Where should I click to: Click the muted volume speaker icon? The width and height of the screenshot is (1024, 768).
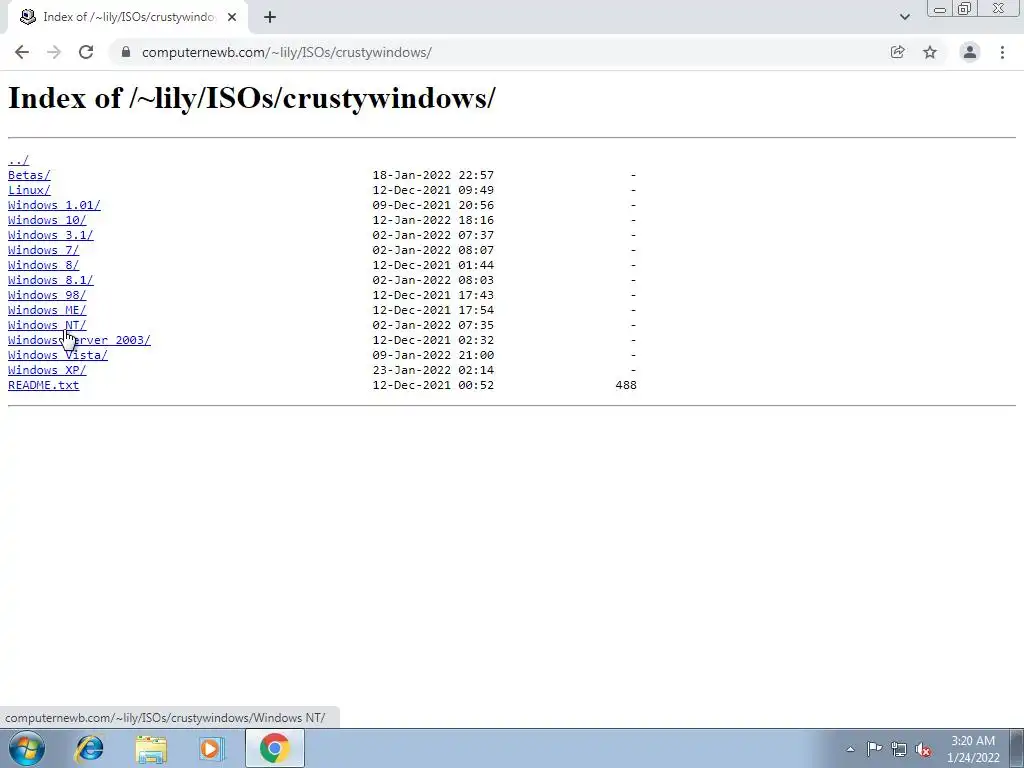coord(923,749)
